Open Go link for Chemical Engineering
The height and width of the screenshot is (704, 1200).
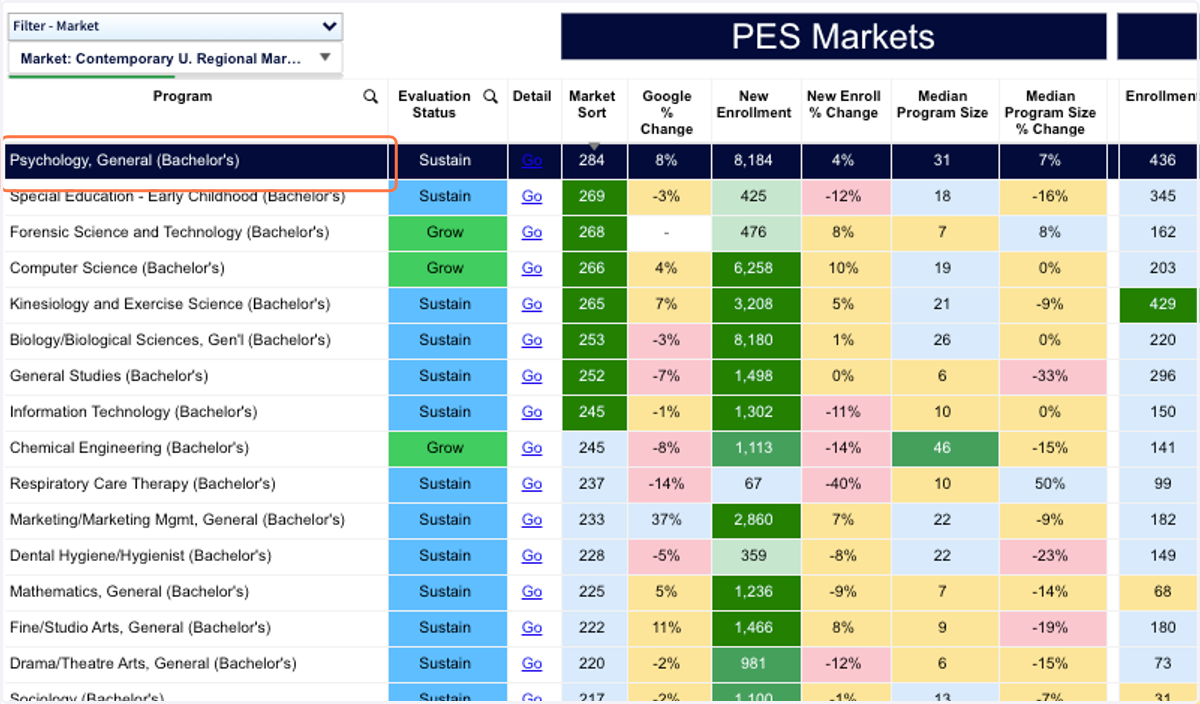click(x=532, y=448)
